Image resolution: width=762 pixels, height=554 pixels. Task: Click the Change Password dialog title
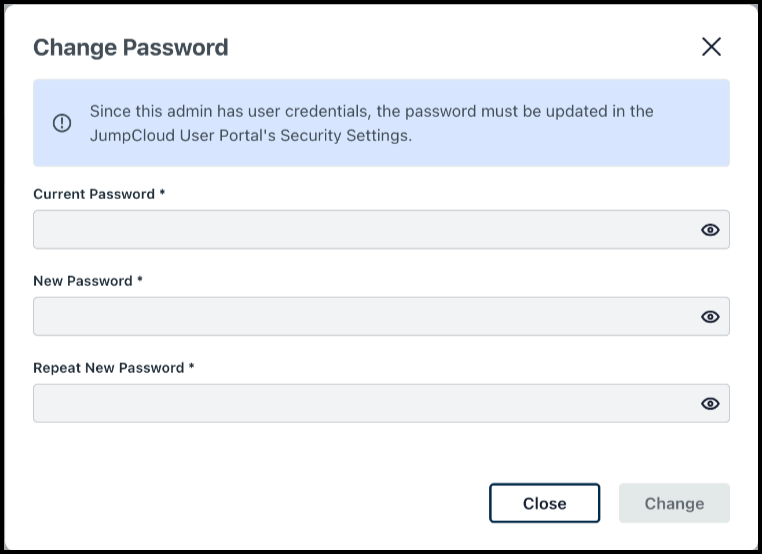131,46
